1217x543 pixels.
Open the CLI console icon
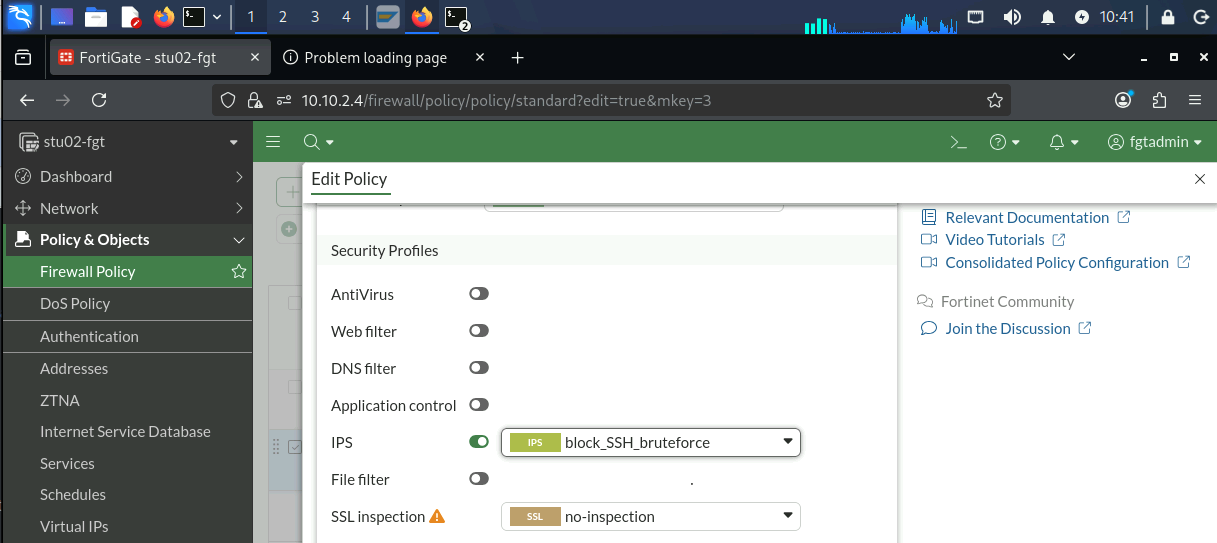click(958, 142)
